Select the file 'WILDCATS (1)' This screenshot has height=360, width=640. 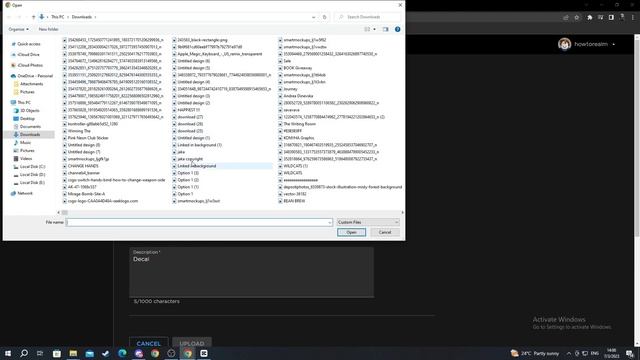[296, 166]
